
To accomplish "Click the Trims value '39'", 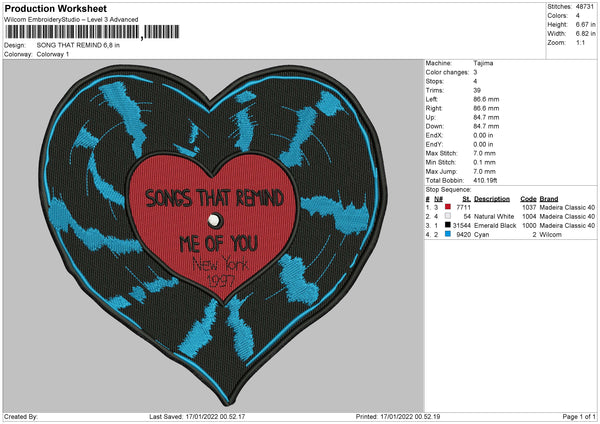I will pyautogui.click(x=477, y=90).
